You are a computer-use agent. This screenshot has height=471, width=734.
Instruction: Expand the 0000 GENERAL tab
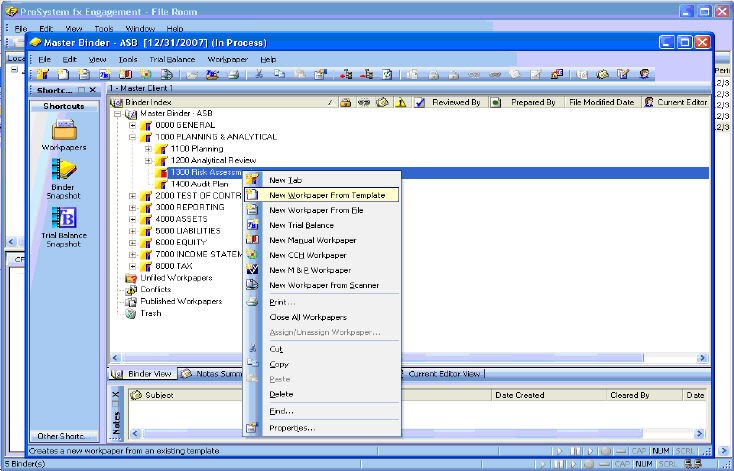133,125
